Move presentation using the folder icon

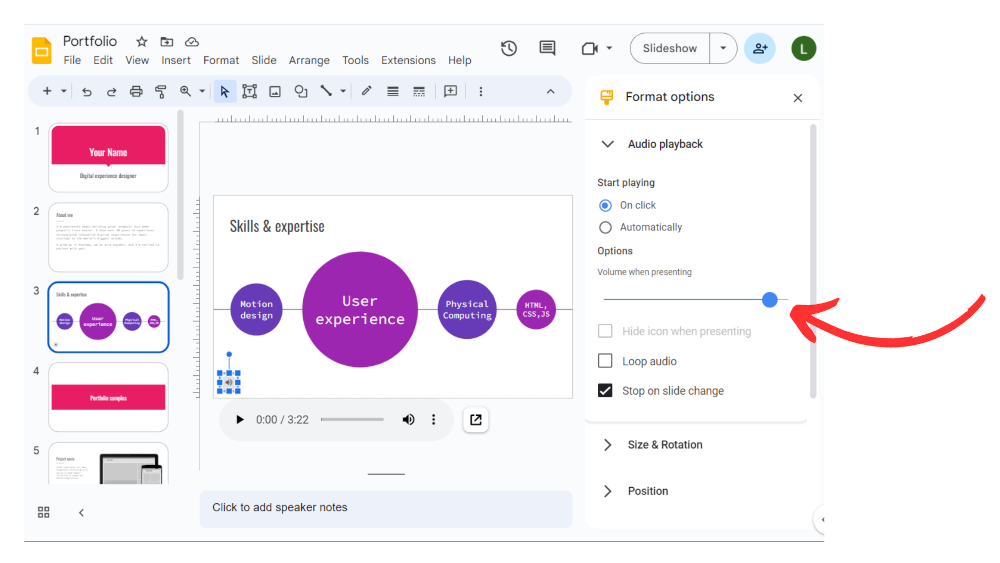pyautogui.click(x=166, y=41)
